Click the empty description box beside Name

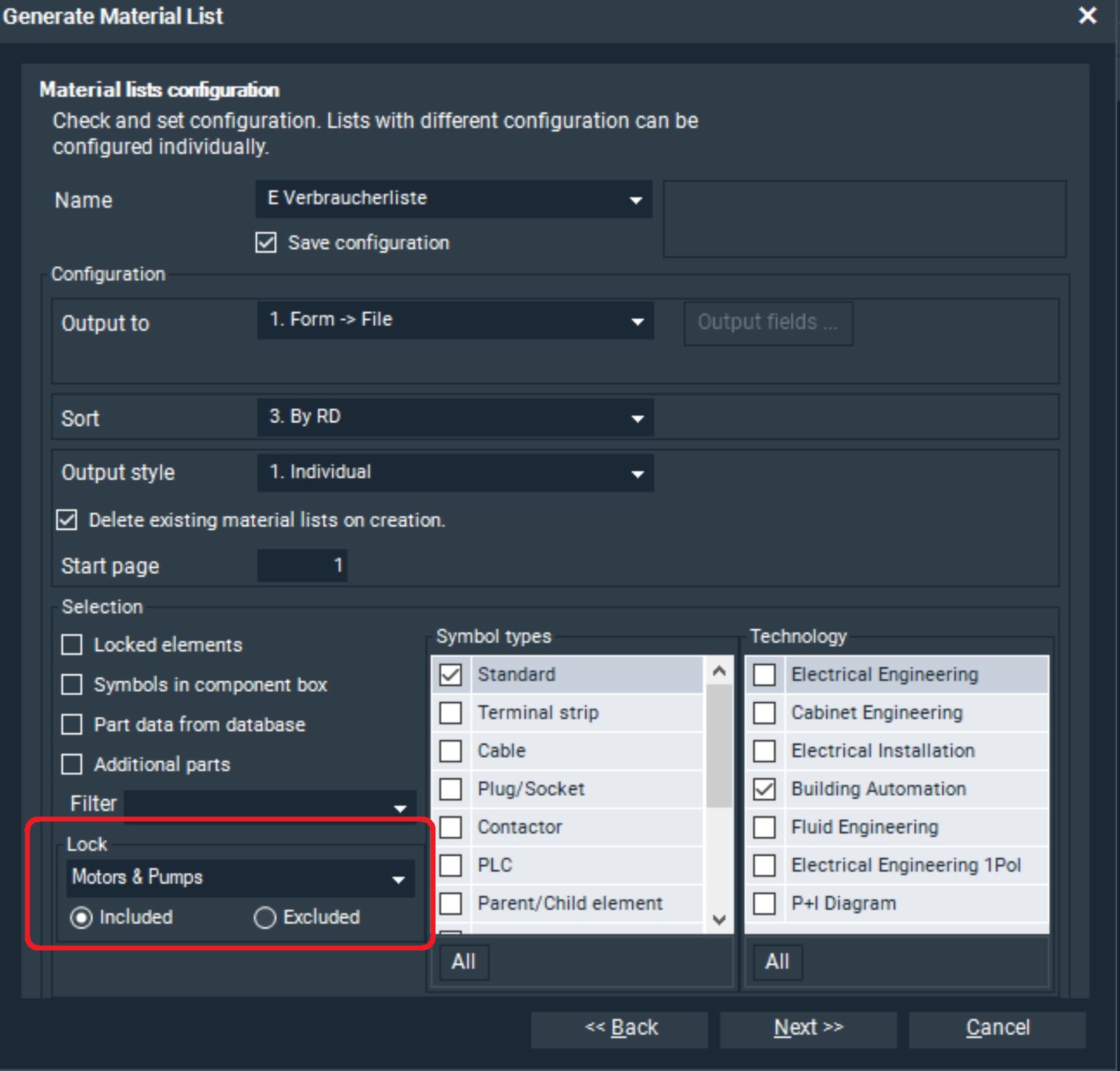coord(865,219)
